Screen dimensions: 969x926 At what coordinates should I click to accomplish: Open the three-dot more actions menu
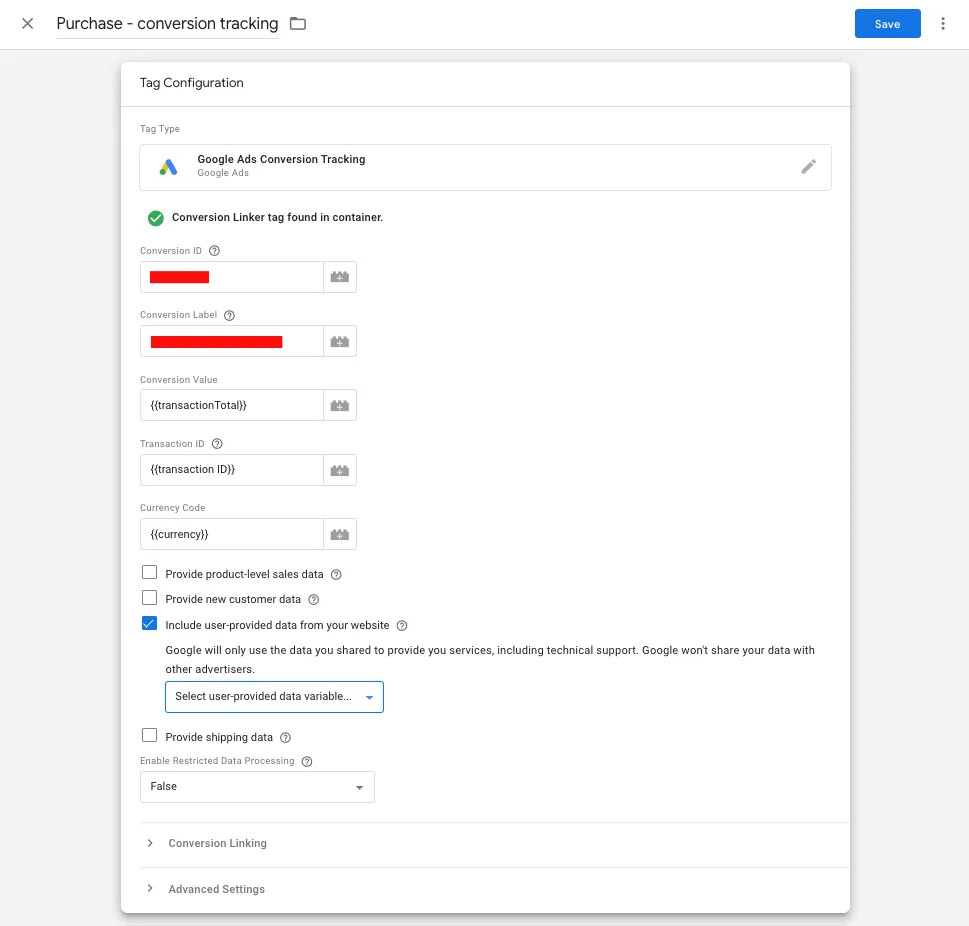coord(942,23)
